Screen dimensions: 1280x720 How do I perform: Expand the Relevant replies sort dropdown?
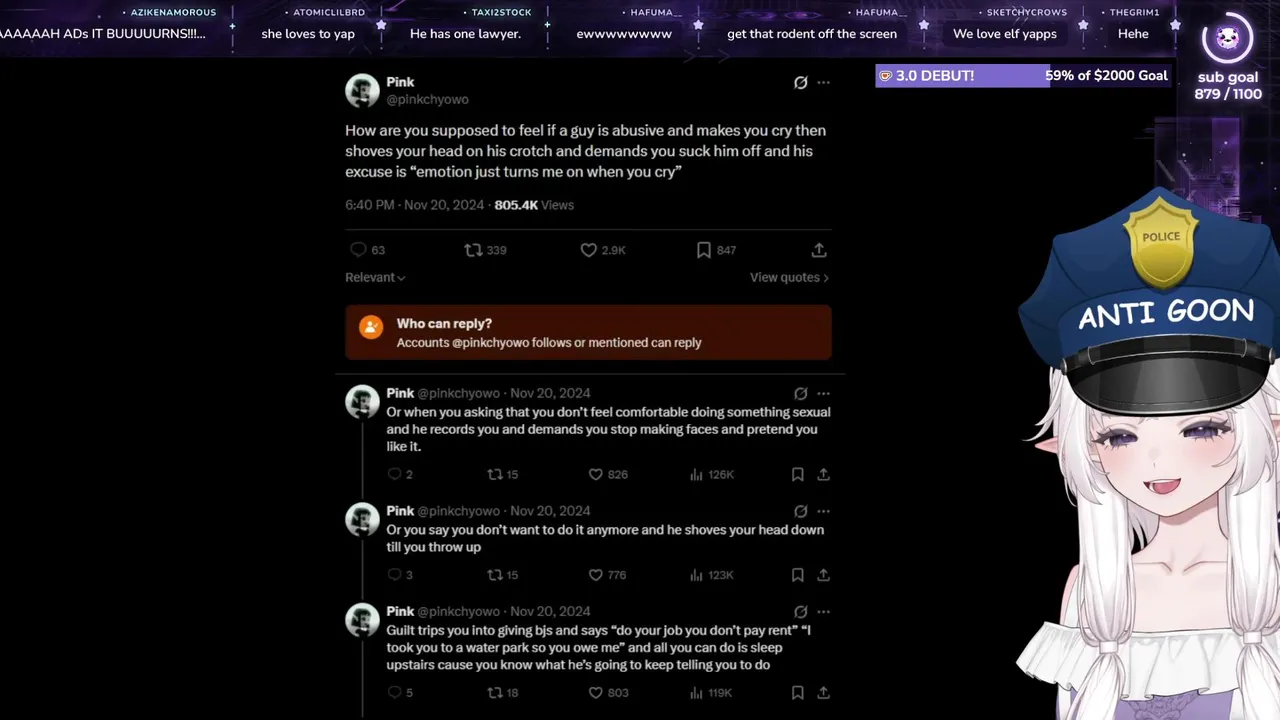tap(375, 278)
